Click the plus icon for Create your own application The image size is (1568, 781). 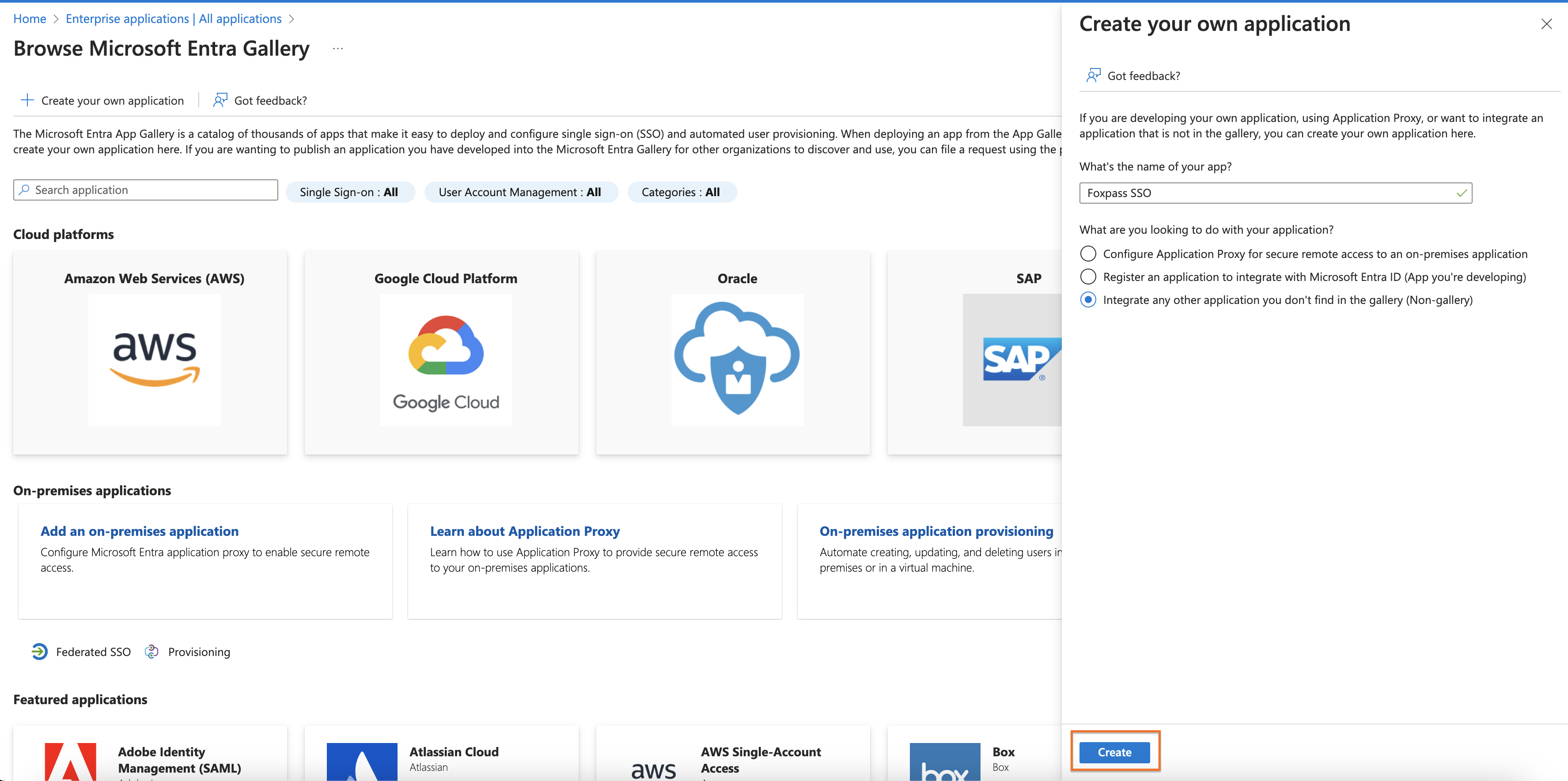tap(27, 100)
